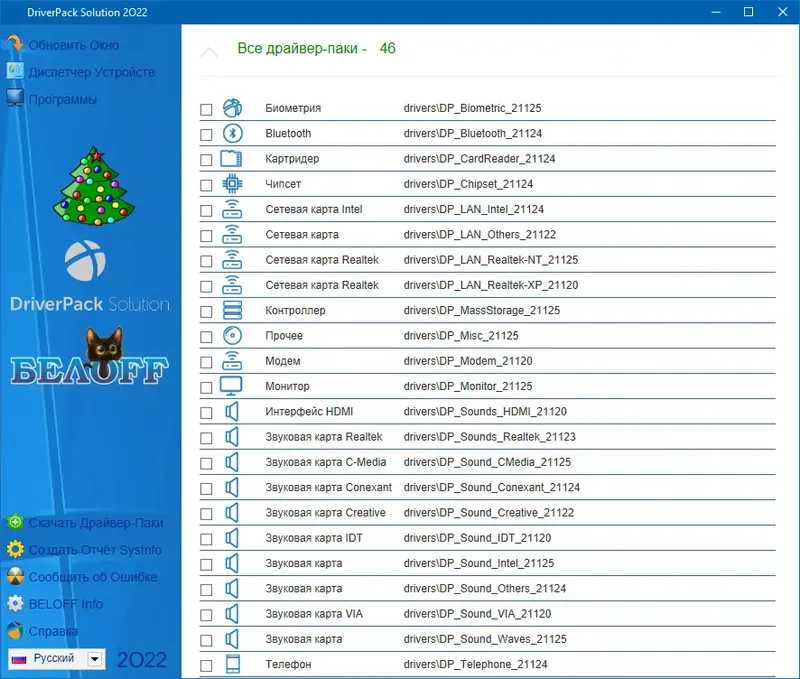The height and width of the screenshot is (679, 800).
Task: Click the card reader icon
Action: click(x=231, y=159)
